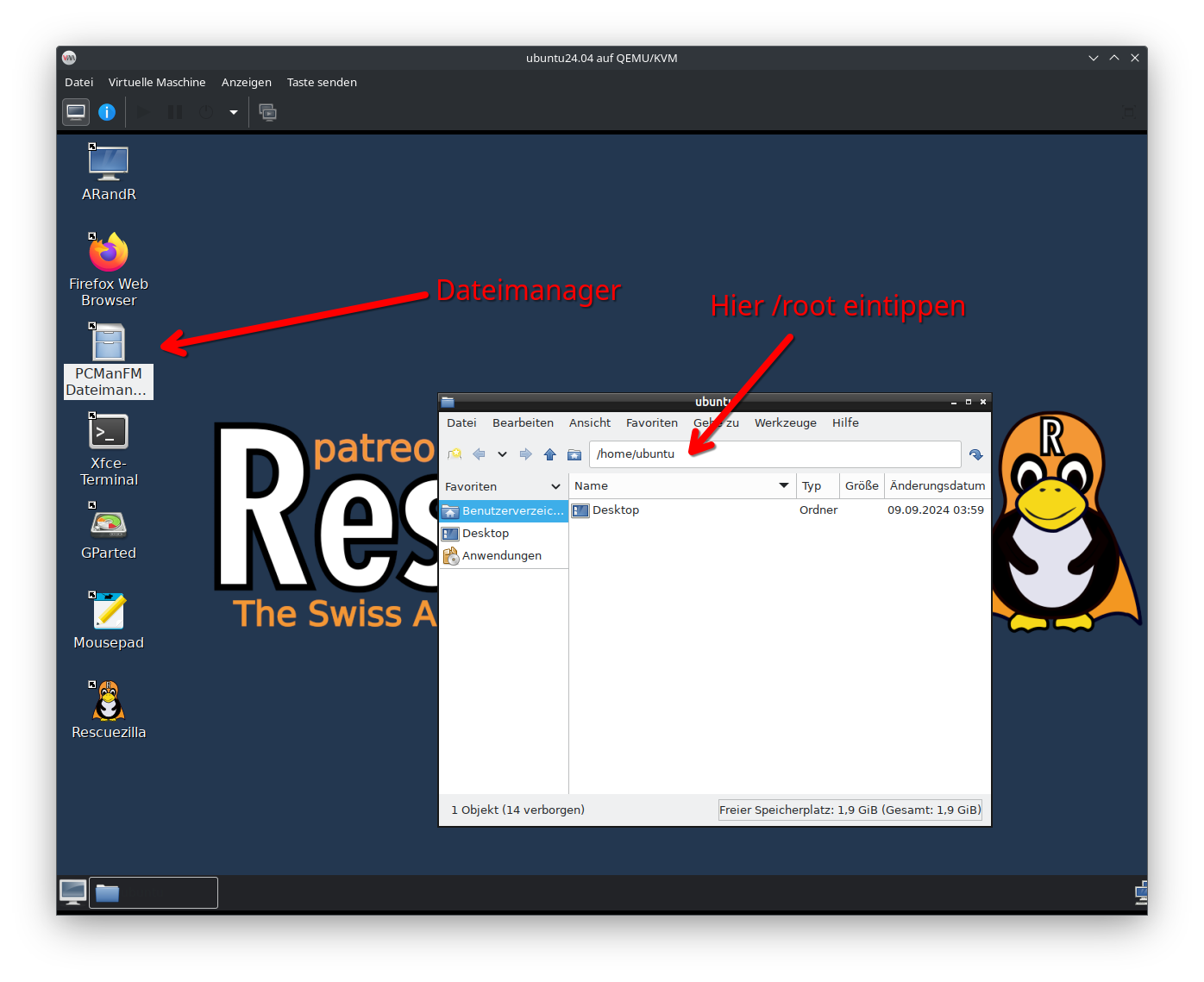Screen dimensions: 1204x982
Task: Show virtual hardware details info icon
Action: 107,112
